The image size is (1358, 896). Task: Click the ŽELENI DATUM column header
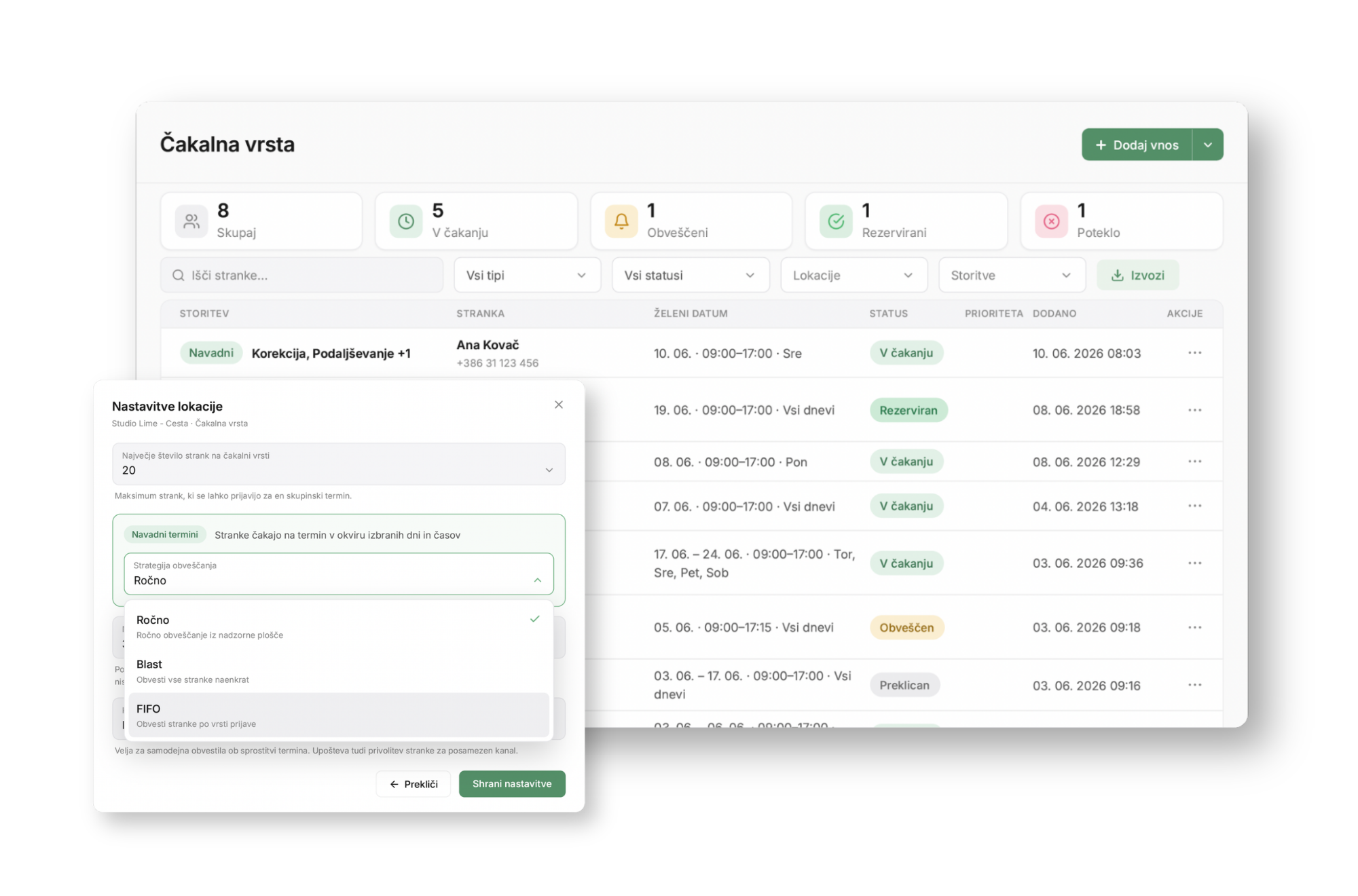point(691,314)
